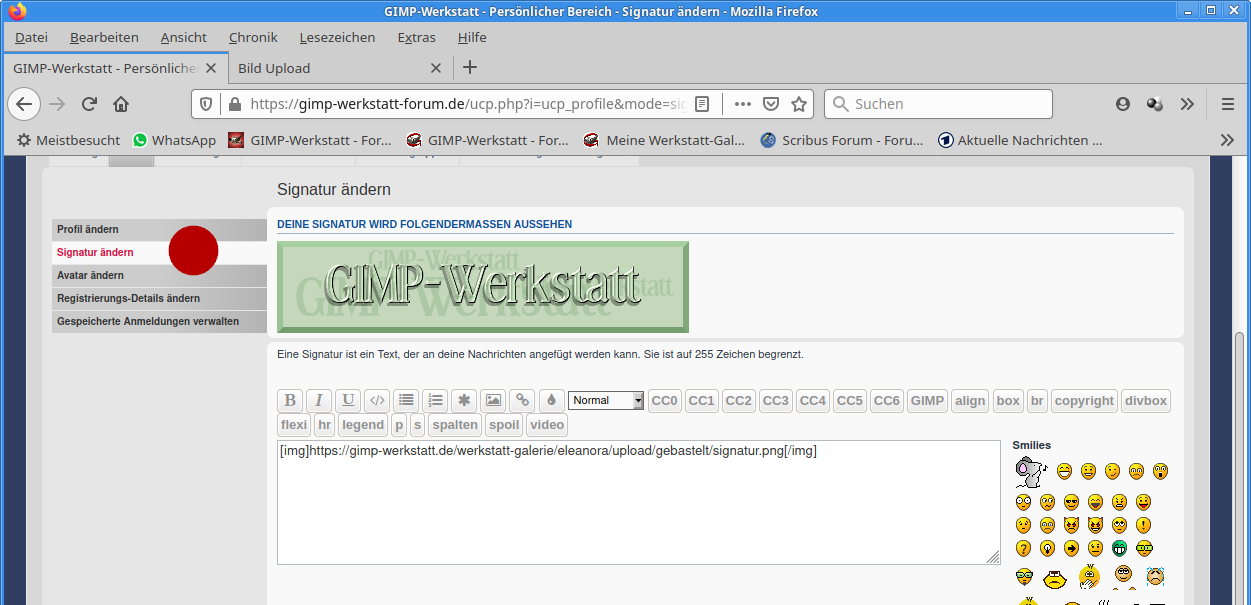The image size is (1251, 605).
Task: Click the Bold formatting button
Action: (290, 401)
